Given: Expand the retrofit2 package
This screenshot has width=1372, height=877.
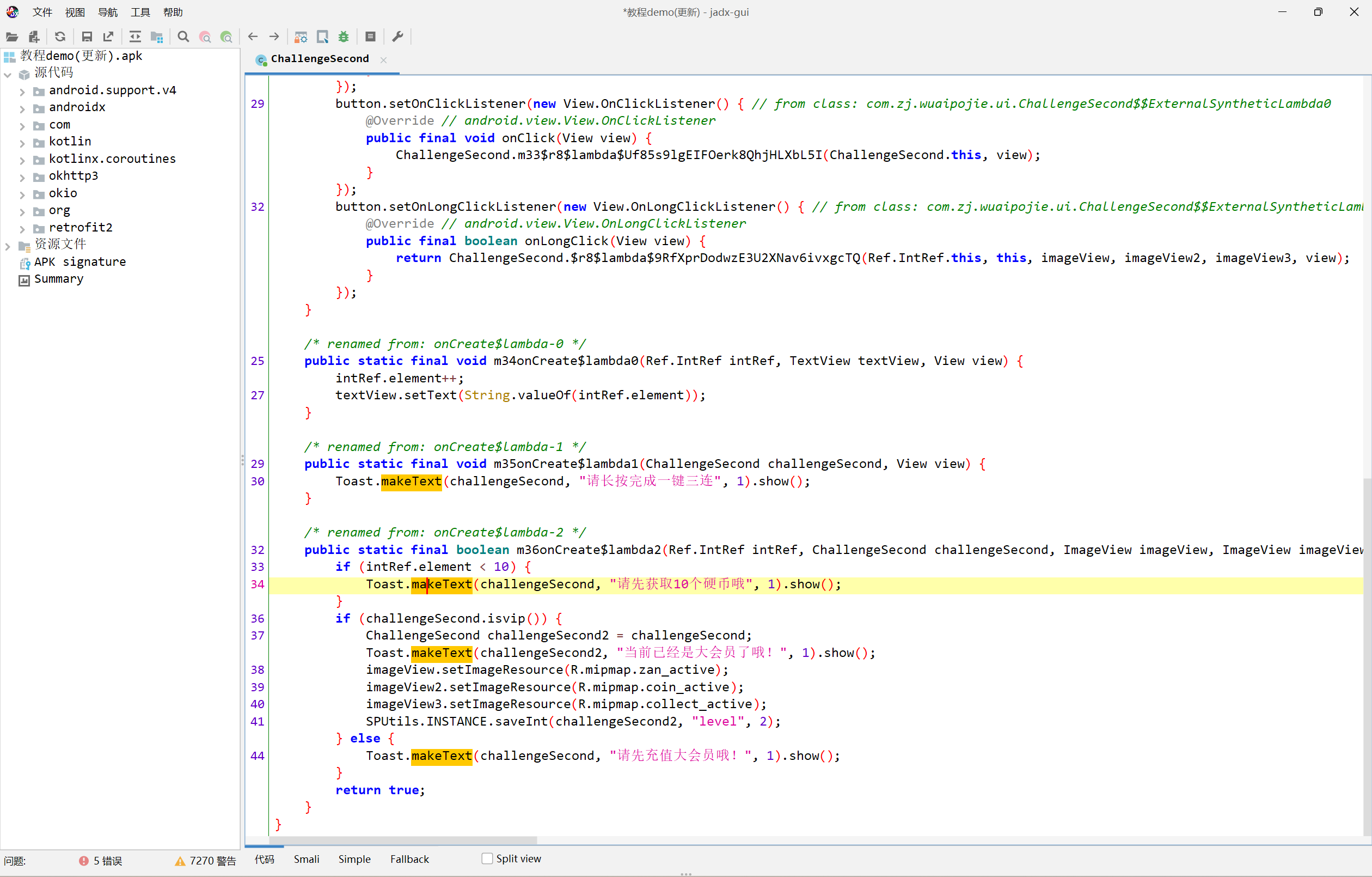Looking at the screenshot, I should (22, 229).
